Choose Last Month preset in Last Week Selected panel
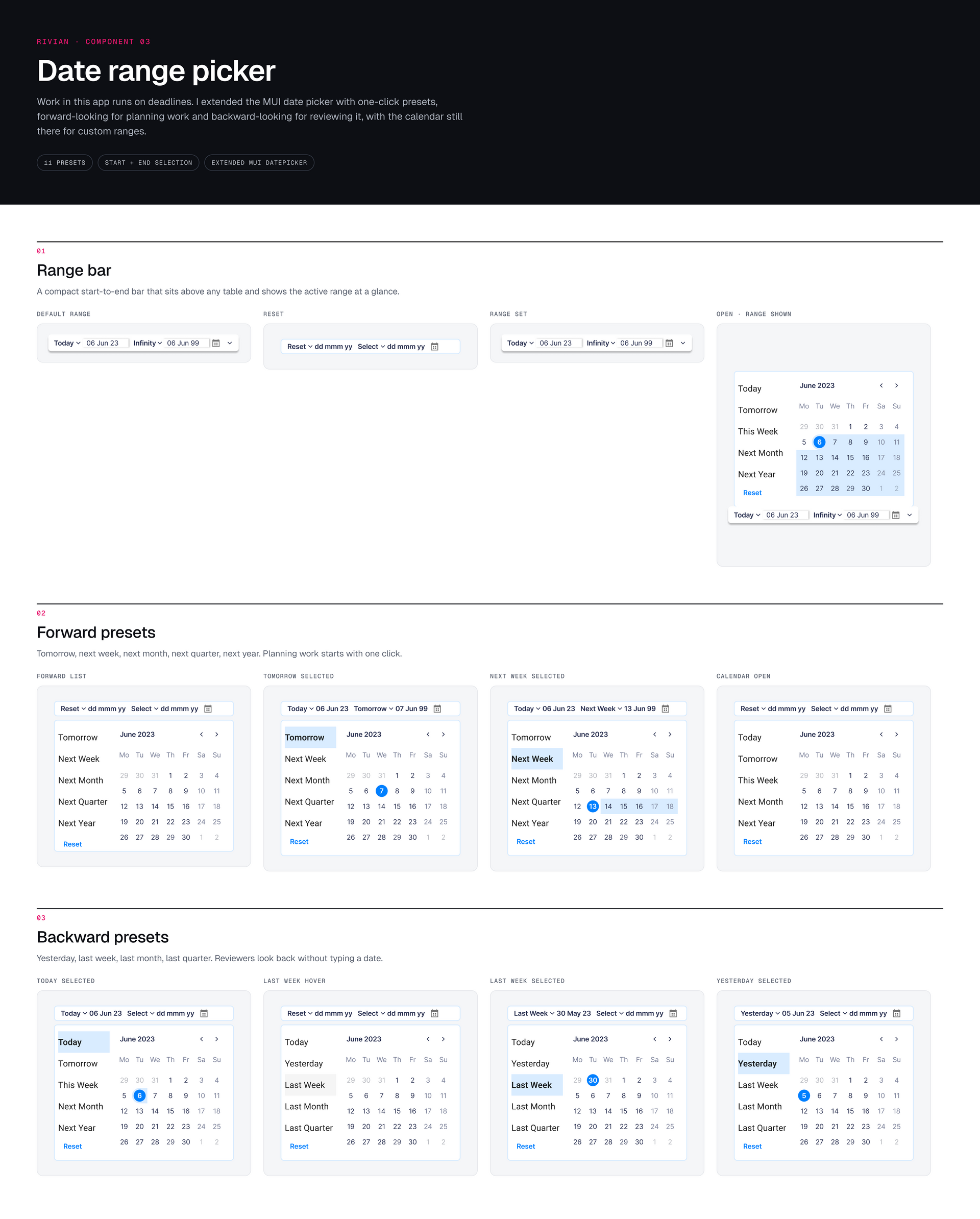This screenshot has height=1219, width=980. 533,1107
